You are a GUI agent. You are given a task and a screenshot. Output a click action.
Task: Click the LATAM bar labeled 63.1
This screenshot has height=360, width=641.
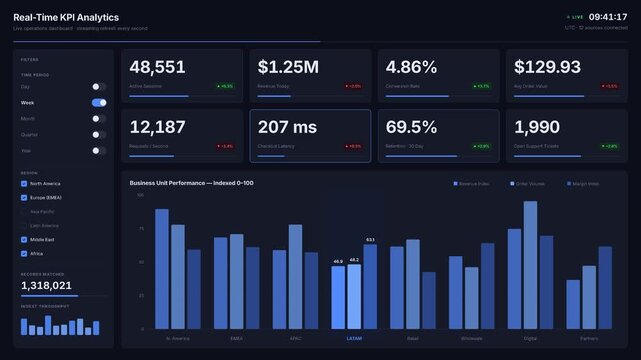370,287
